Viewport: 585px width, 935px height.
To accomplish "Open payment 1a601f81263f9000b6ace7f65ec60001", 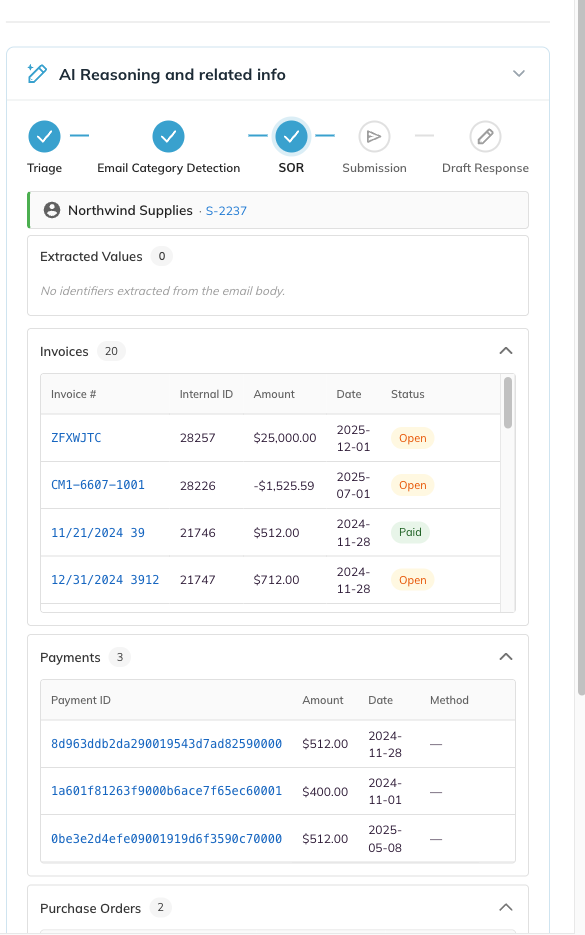I will [166, 791].
